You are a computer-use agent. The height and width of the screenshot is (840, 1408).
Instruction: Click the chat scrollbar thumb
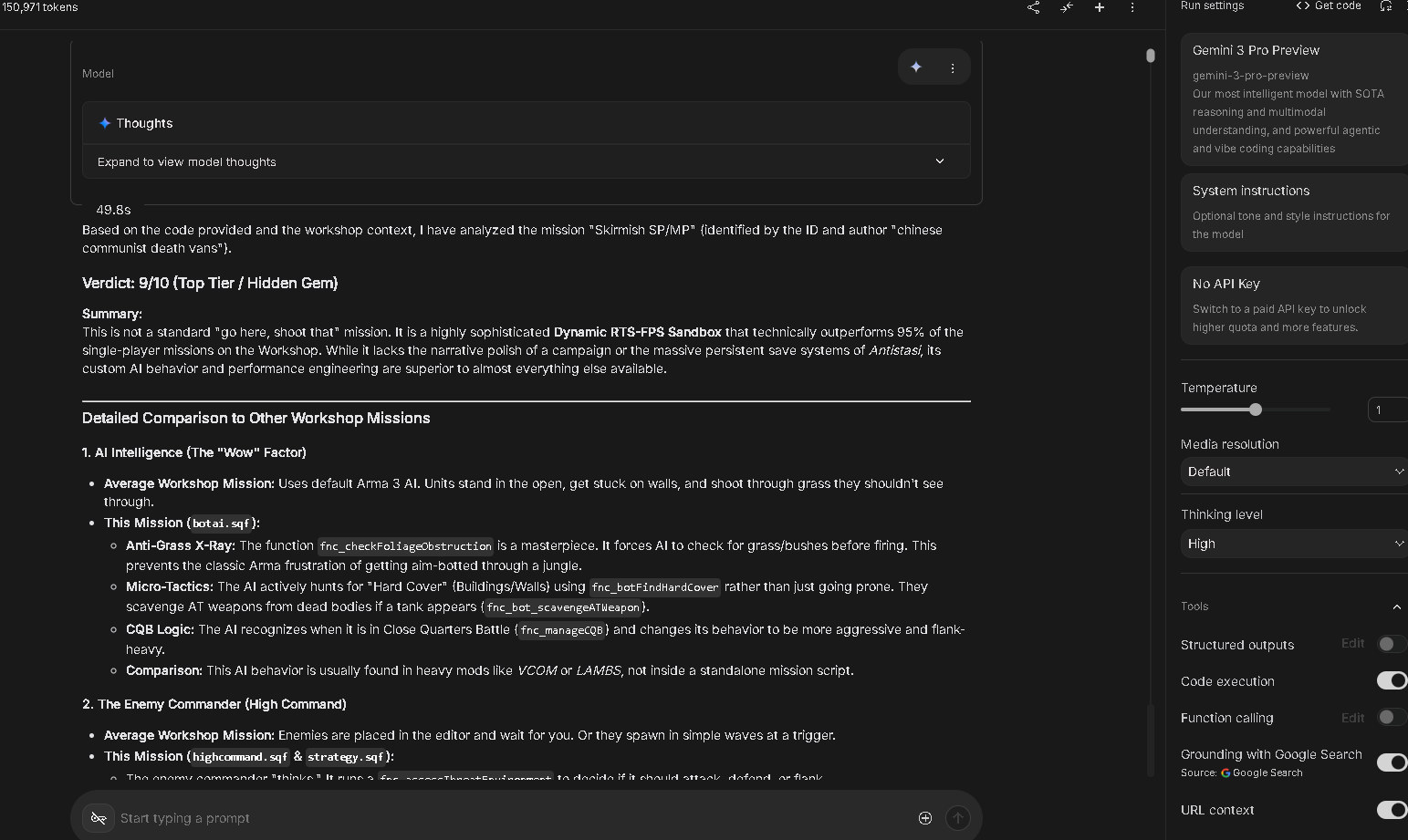(x=1151, y=56)
